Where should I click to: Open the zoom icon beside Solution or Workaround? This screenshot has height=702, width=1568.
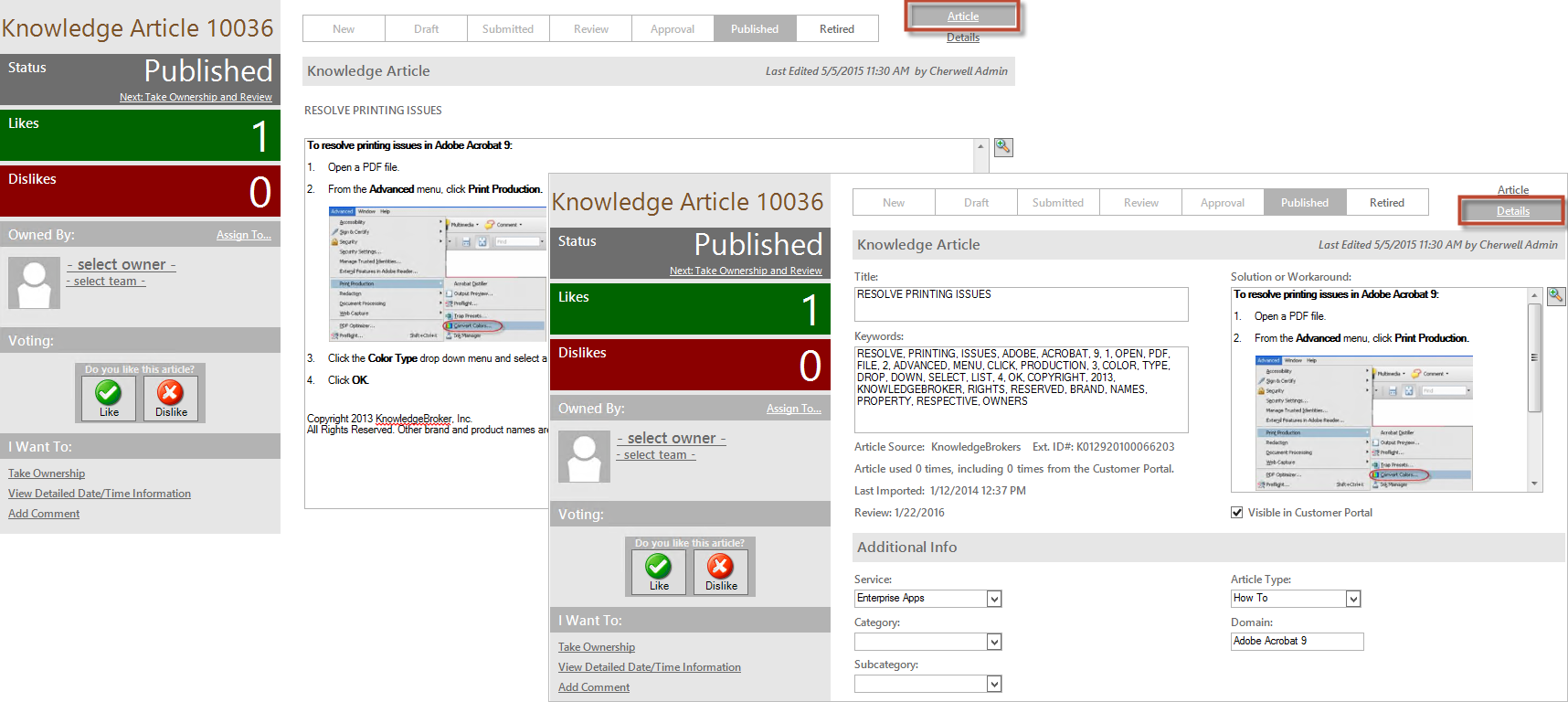1556,296
